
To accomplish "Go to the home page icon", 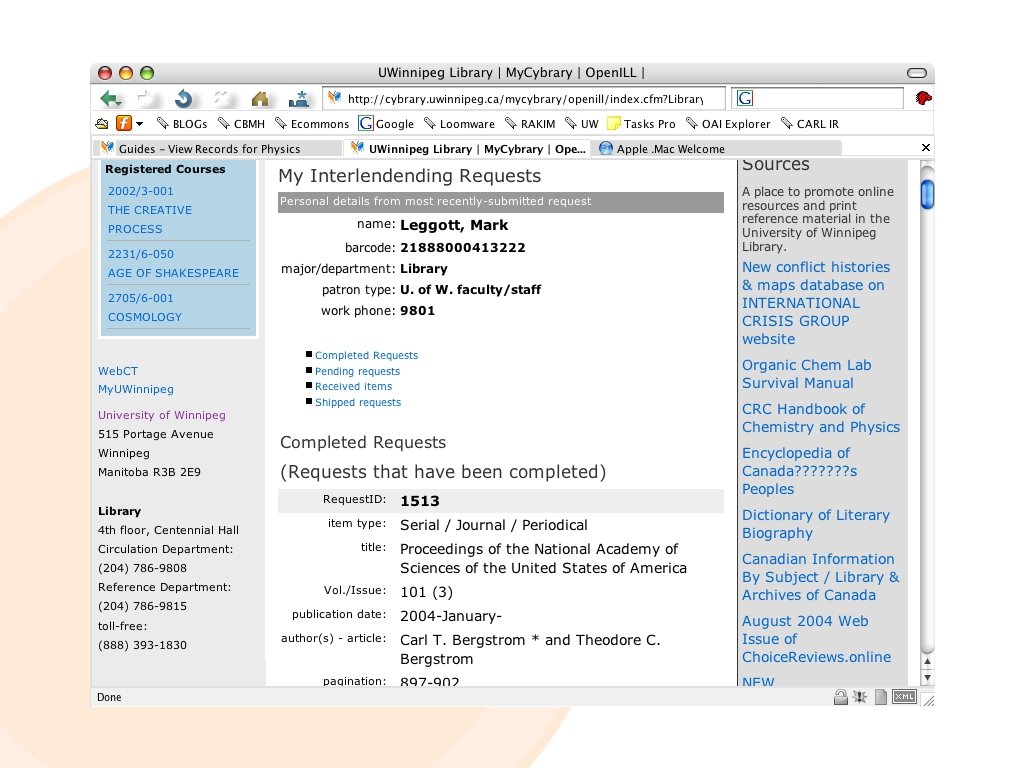I will (260, 99).
